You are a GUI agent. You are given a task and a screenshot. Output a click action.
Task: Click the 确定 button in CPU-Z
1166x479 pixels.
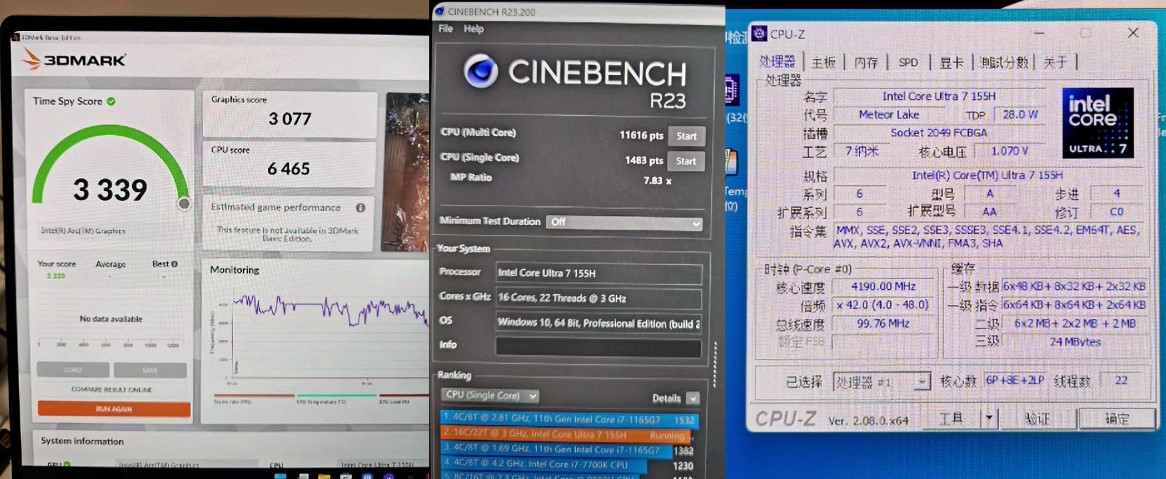click(x=1116, y=419)
